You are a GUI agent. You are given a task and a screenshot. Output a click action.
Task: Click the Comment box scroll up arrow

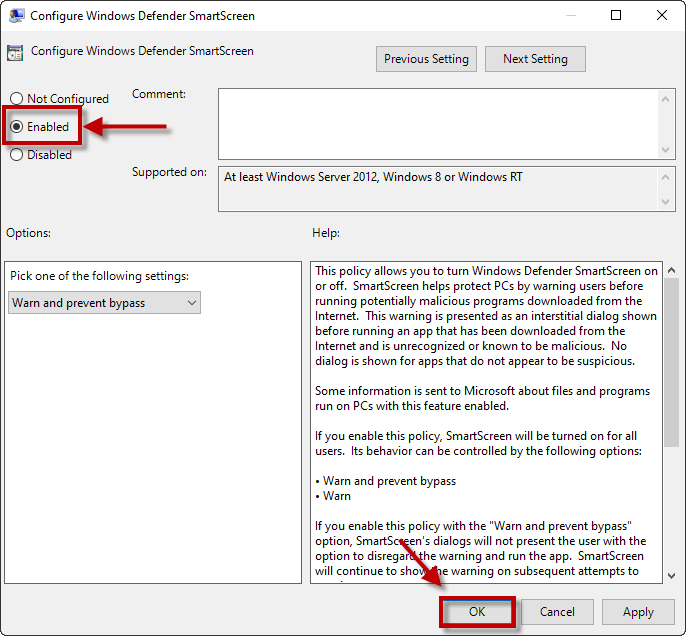click(665, 99)
